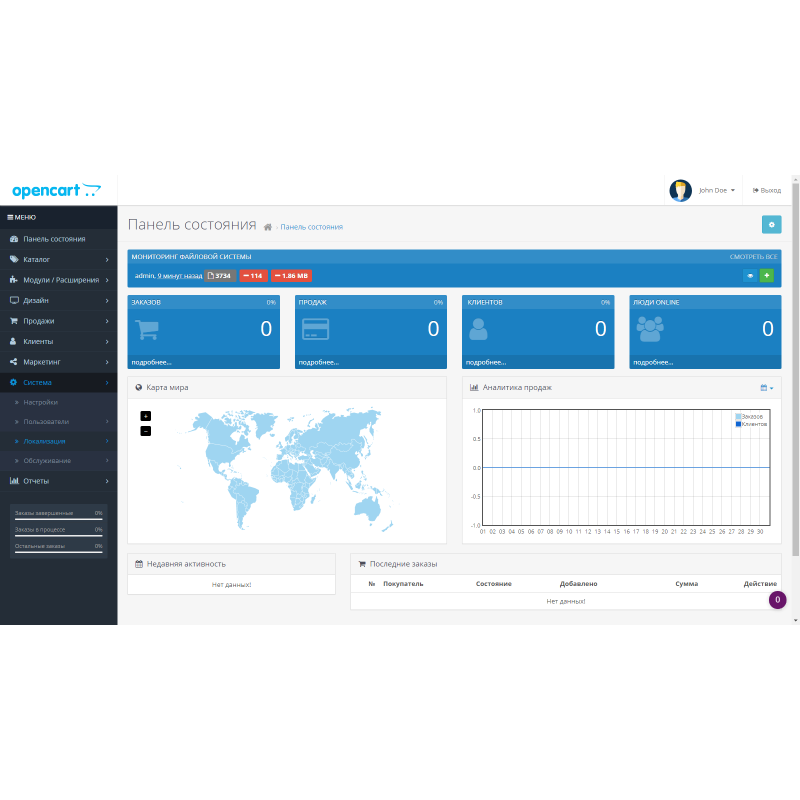Click the Модули / Расширения puzzle icon

point(14,279)
